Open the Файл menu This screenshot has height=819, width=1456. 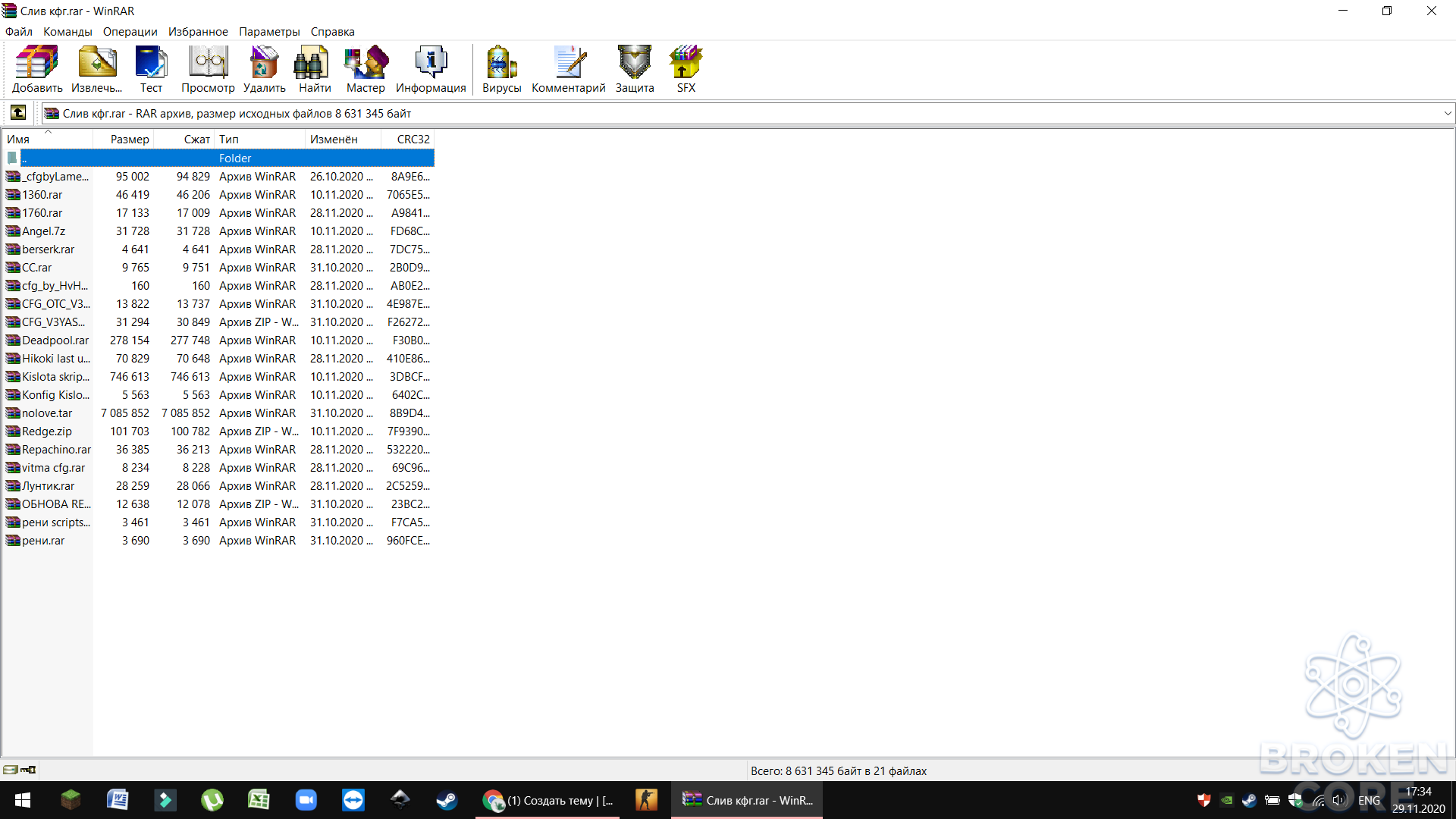pyautogui.click(x=19, y=32)
